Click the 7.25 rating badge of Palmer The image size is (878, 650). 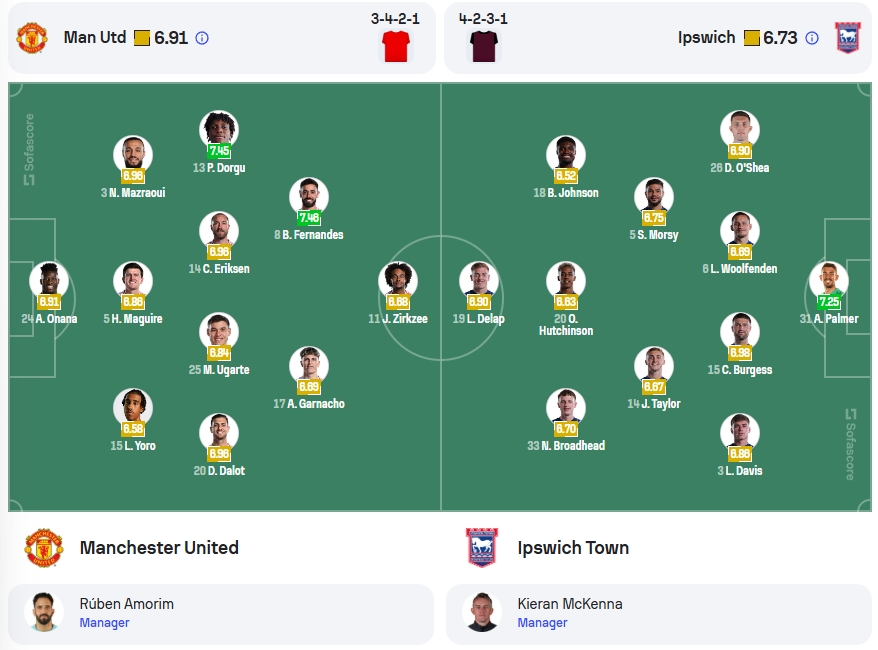click(829, 302)
